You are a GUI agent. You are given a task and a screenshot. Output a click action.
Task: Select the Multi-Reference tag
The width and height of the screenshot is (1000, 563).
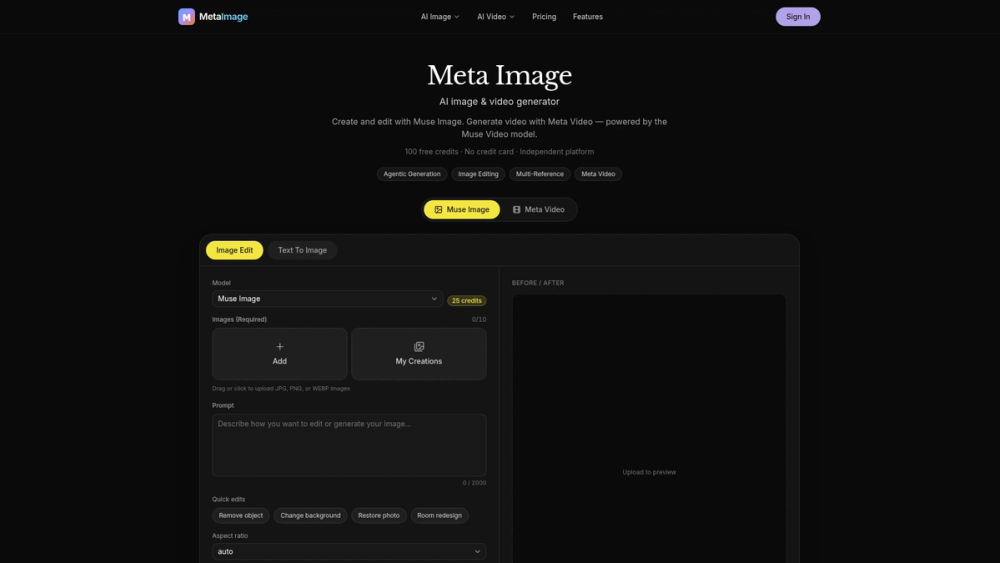coord(540,174)
